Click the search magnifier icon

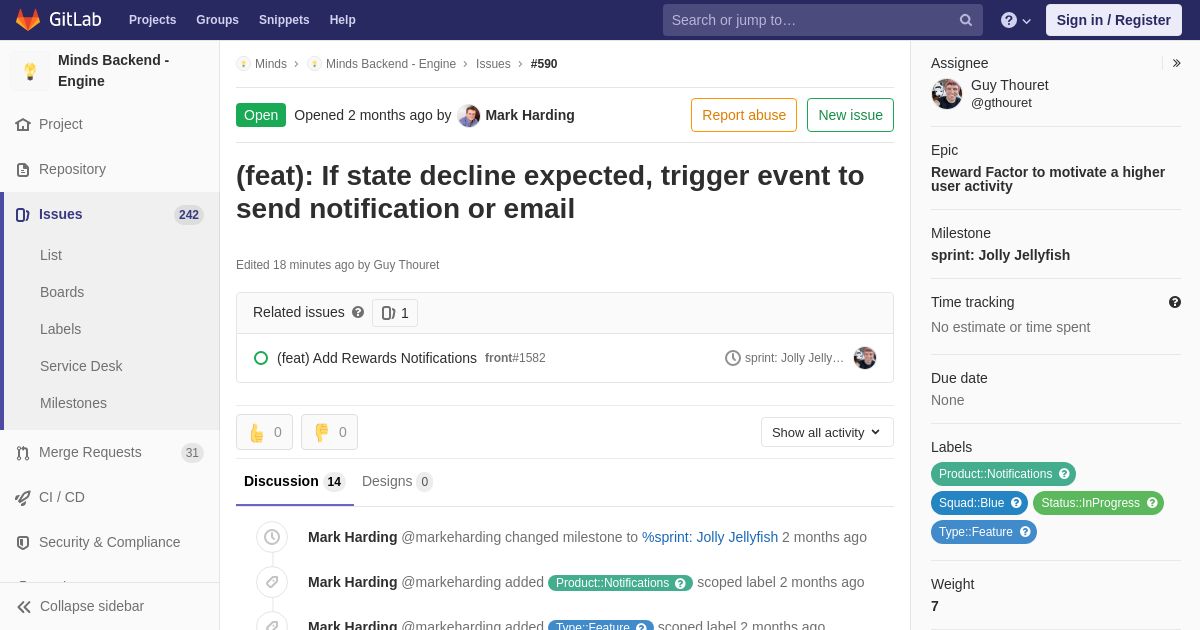[966, 20]
